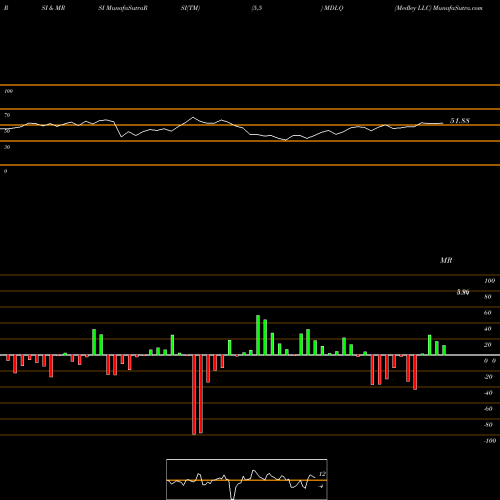Image resolution: width=500 pixels, height=500 pixels.
Task: Click the MR panel title label
Action: [x=446, y=260]
